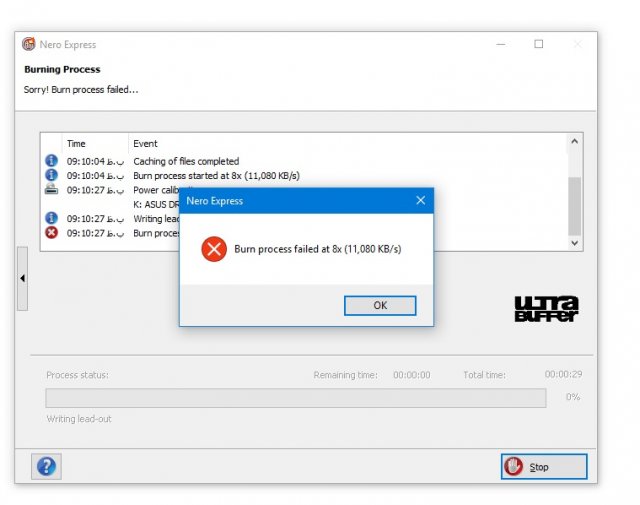The height and width of the screenshot is (505, 640).
Task: Close the Nero Express error popup
Action: [x=420, y=201]
